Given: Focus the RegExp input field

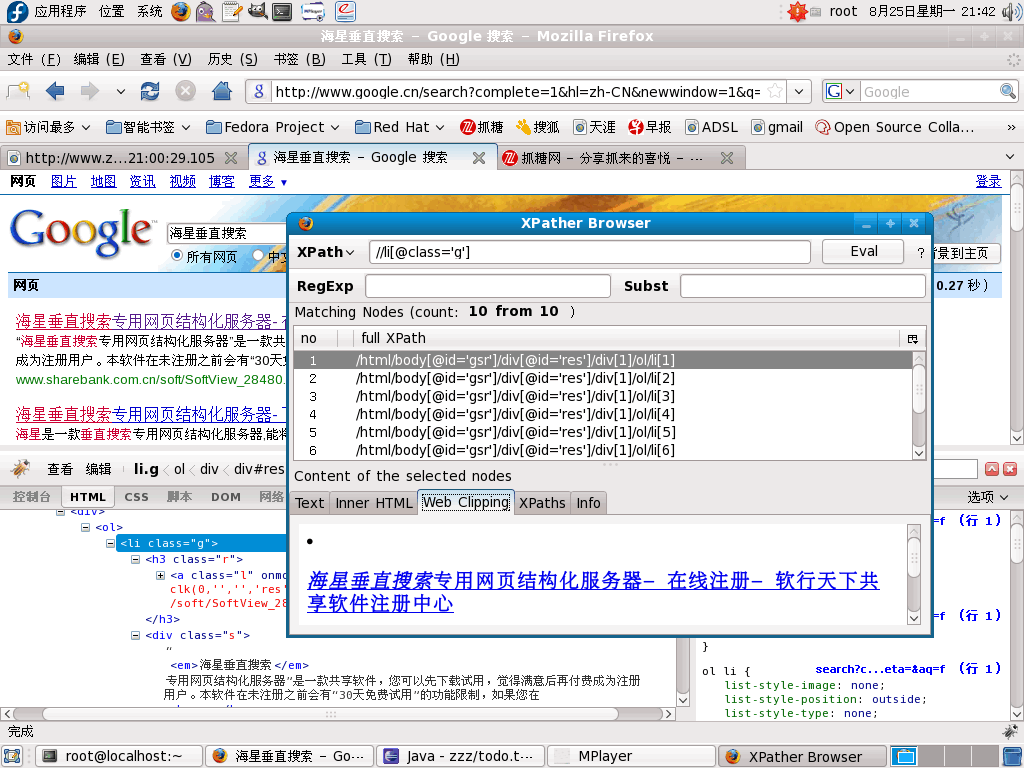Looking at the screenshot, I should [488, 286].
